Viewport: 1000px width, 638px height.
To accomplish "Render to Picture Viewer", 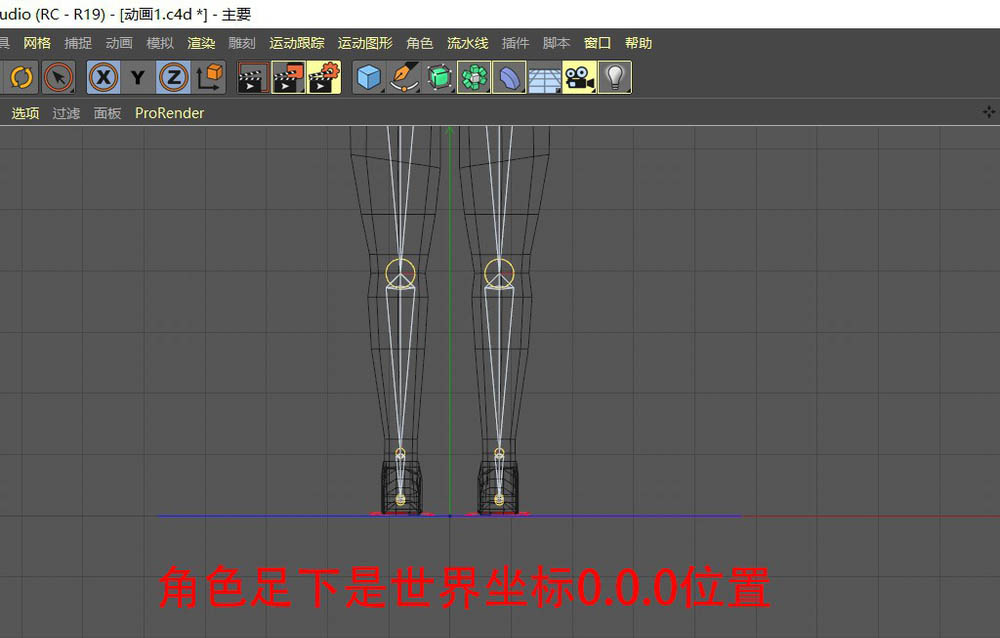I will click(287, 77).
